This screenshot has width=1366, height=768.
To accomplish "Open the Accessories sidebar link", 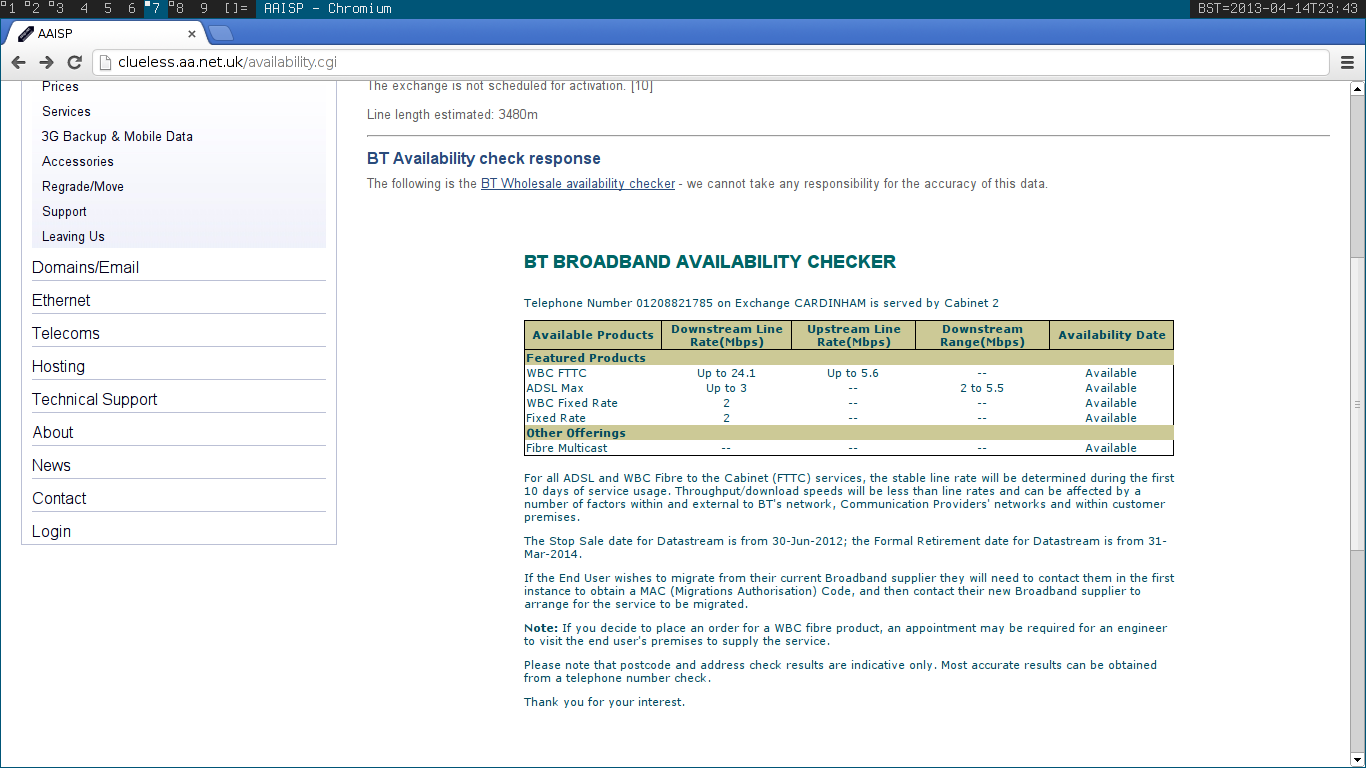I will 78,162.
